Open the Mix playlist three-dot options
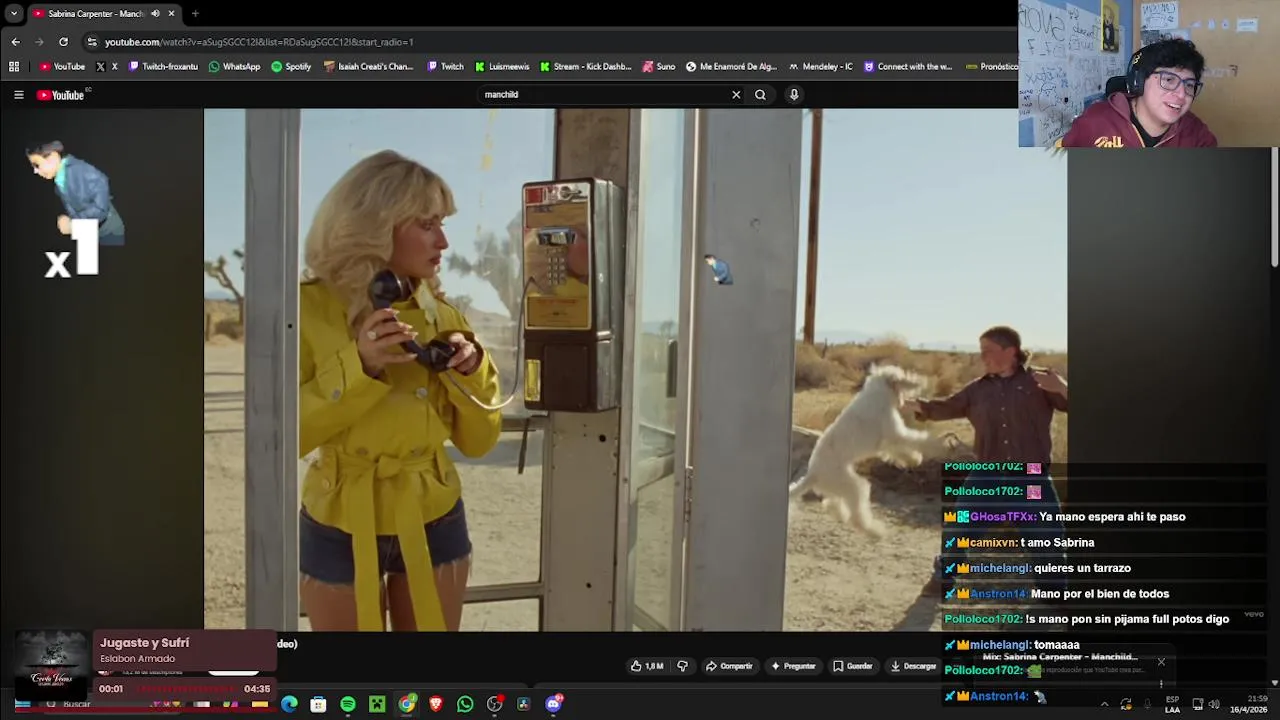The height and width of the screenshot is (720, 1280). pos(1161,684)
